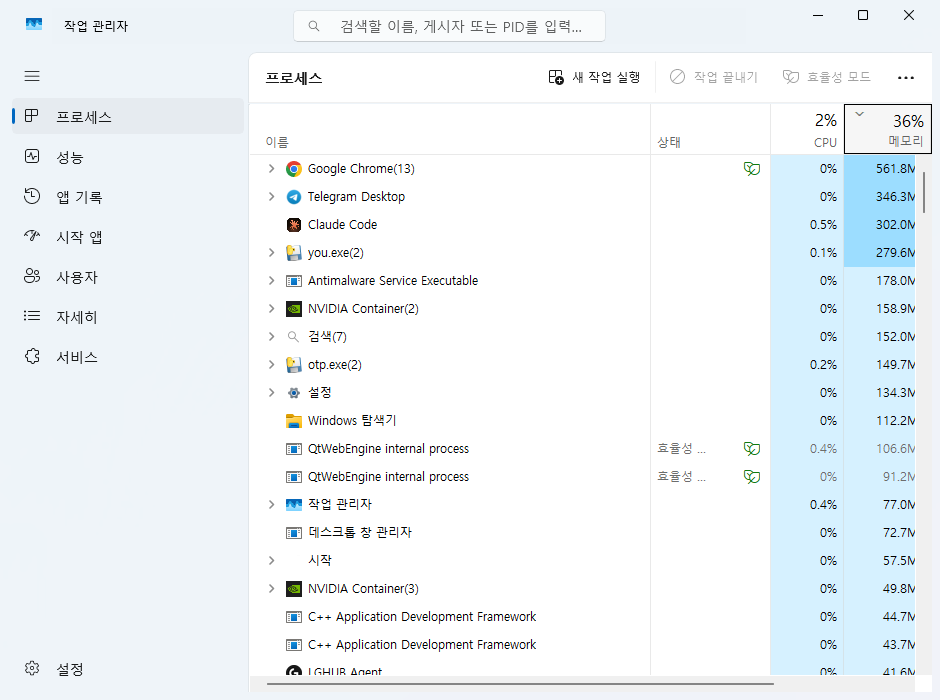
Task: Click the 작업 관리자 process icon
Action: coord(294,505)
